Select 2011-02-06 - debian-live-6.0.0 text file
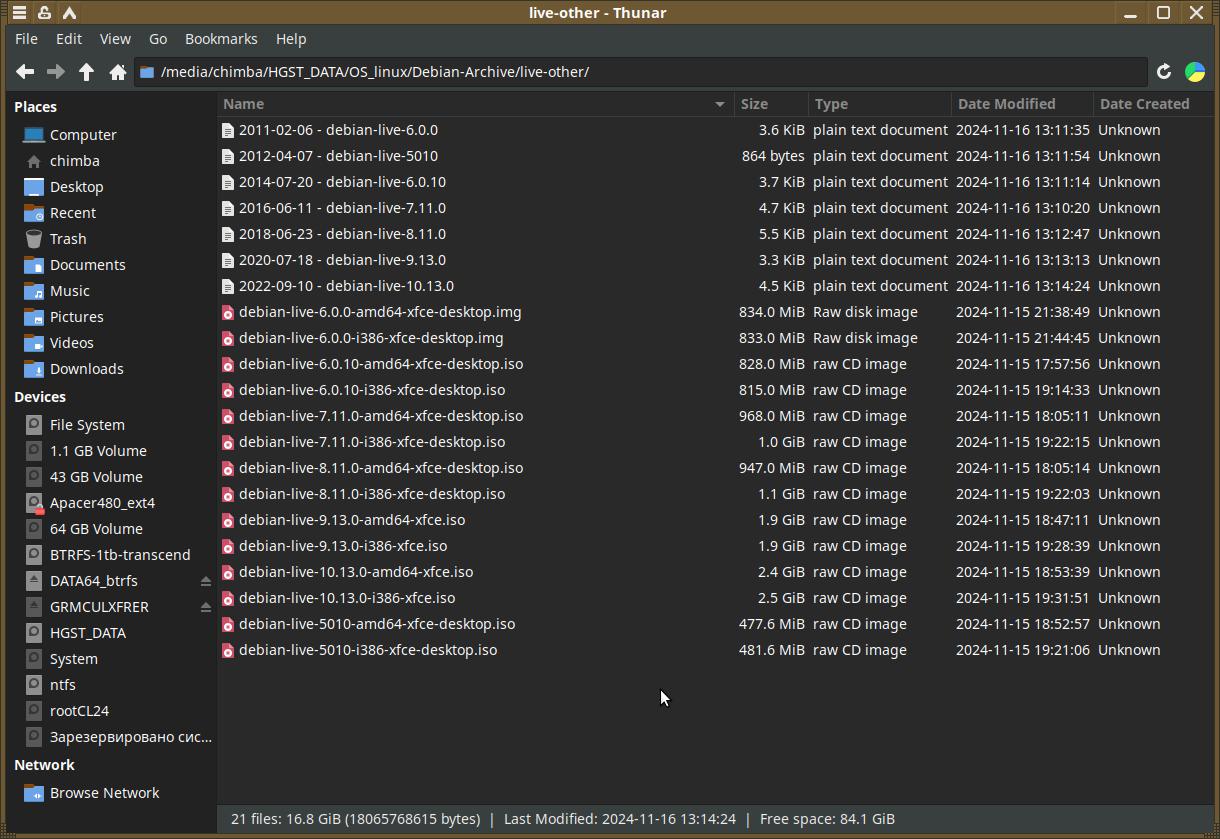 click(338, 130)
